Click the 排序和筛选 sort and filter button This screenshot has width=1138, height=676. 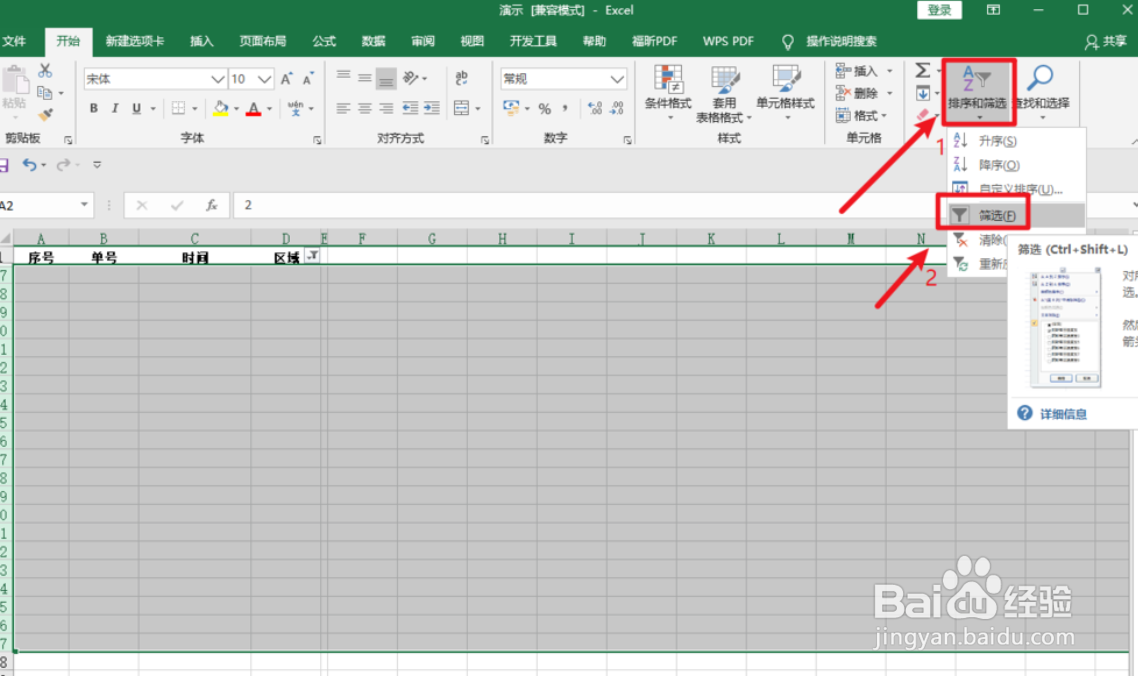pyautogui.click(x=978, y=92)
